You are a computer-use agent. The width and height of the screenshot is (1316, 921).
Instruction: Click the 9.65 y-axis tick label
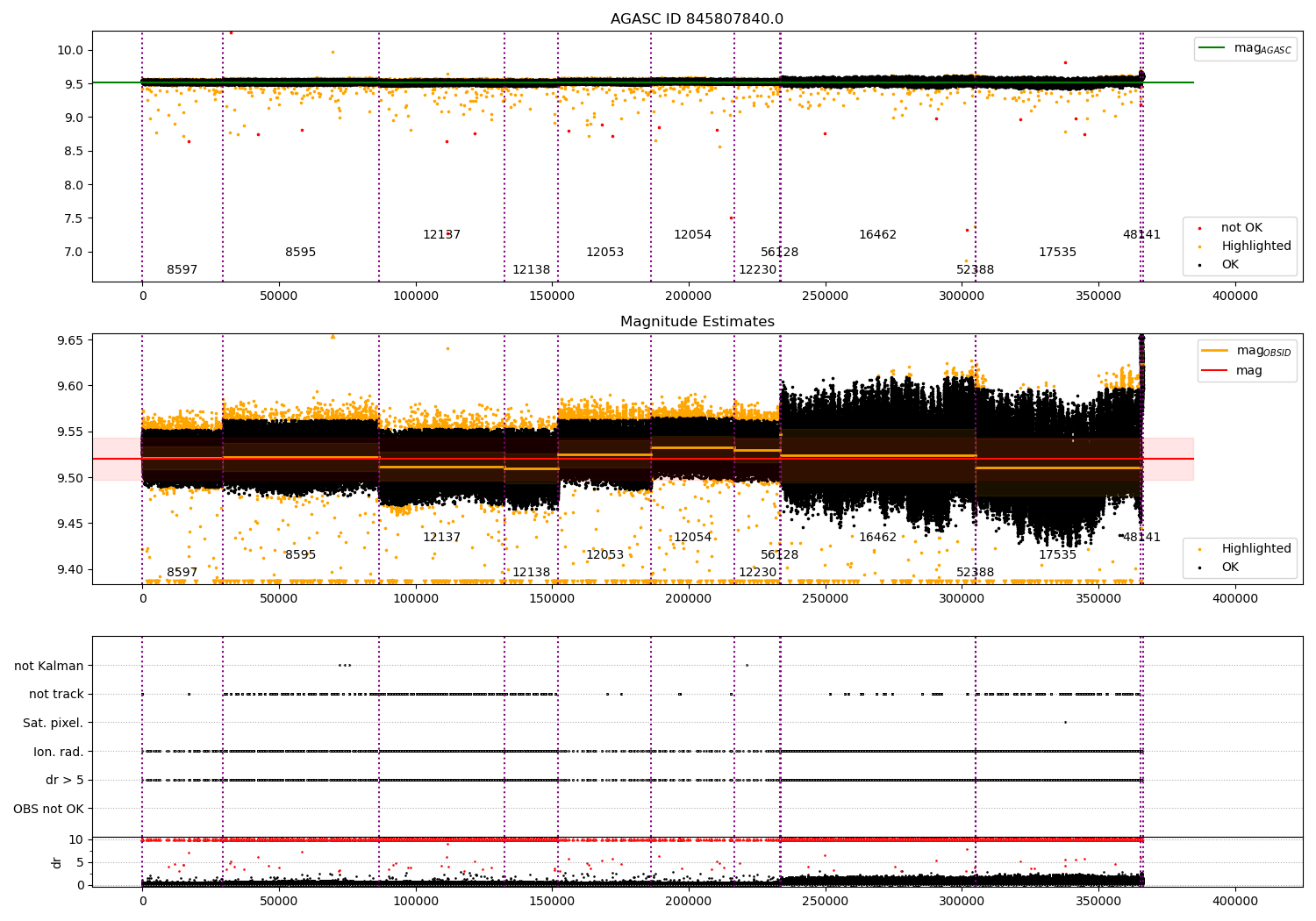point(70,340)
